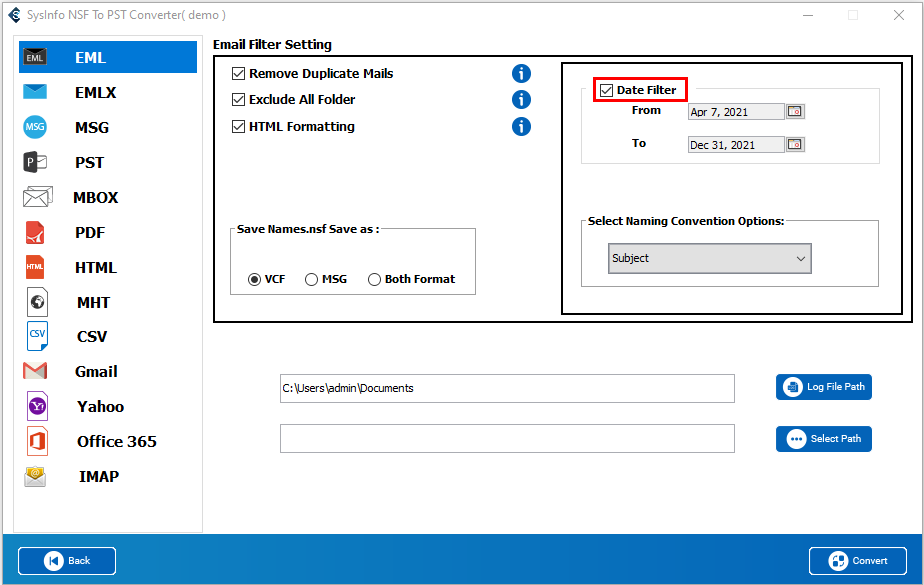Viewport: 924px width, 585px height.
Task: Pick the Office 365 icon in the sidebar
Action: (x=35, y=441)
